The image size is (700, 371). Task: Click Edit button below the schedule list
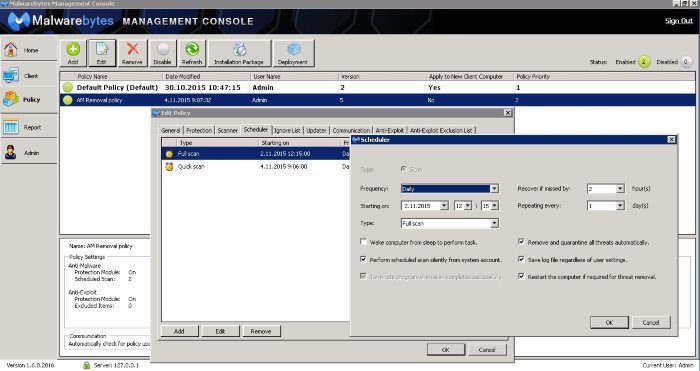point(220,331)
